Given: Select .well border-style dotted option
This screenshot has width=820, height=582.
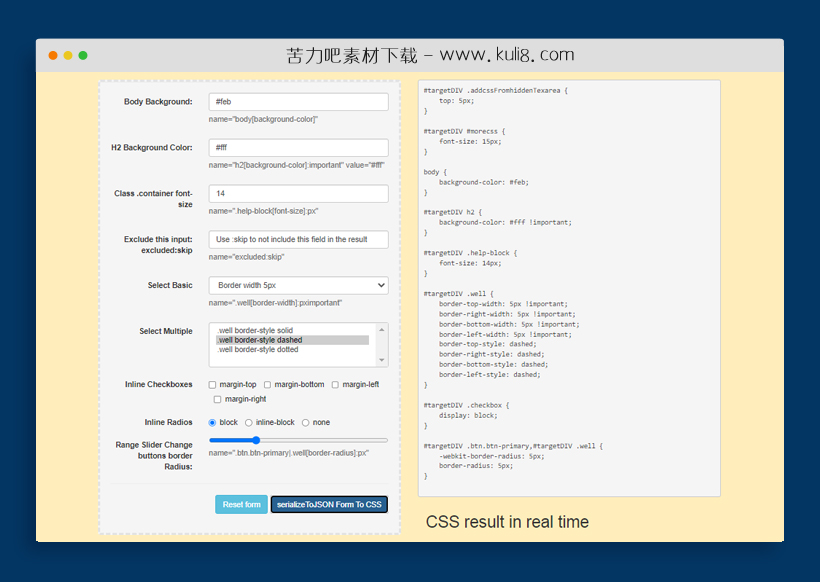Looking at the screenshot, I should click(x=257, y=350).
